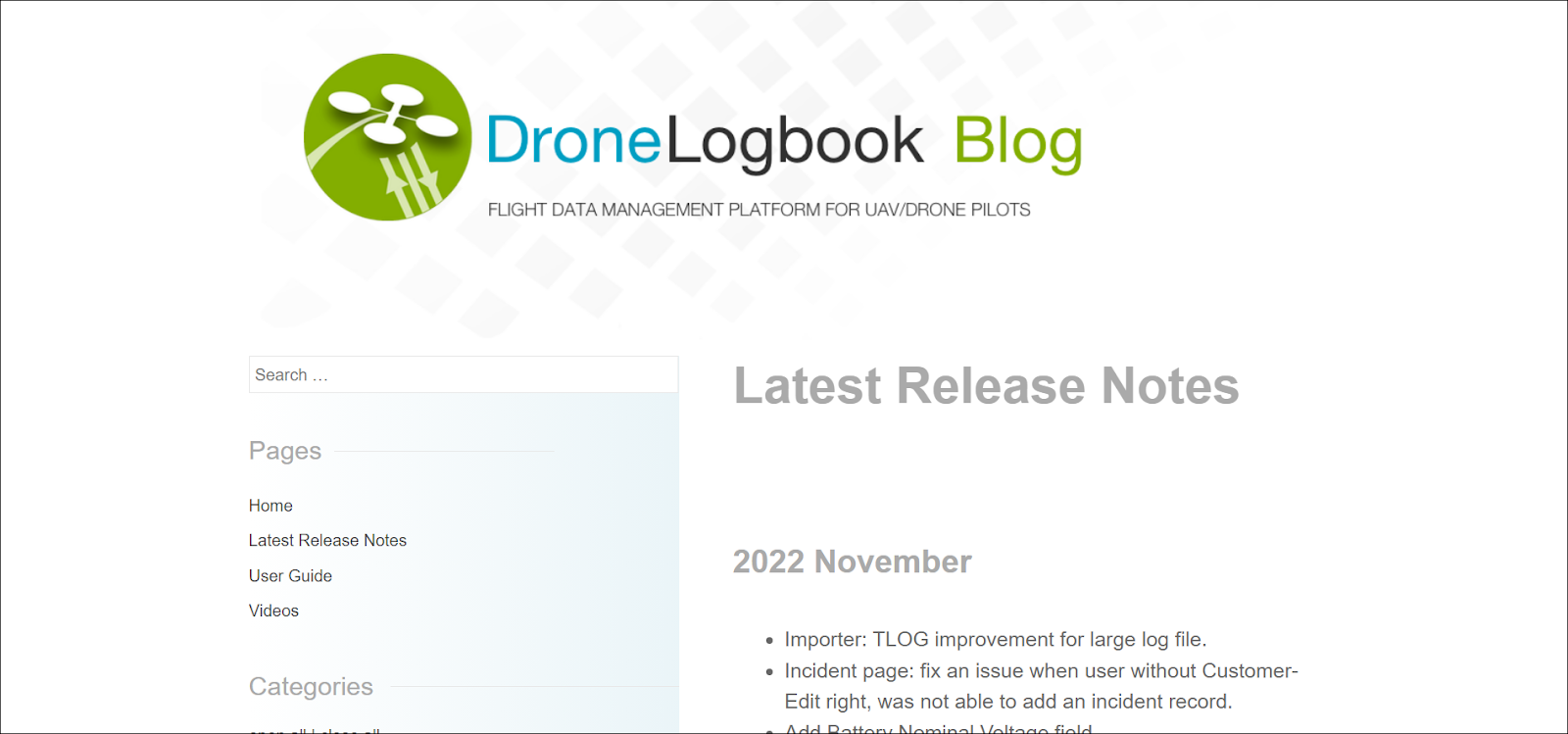This screenshot has width=1568, height=734.
Task: Focus the Search input field
Action: point(464,374)
